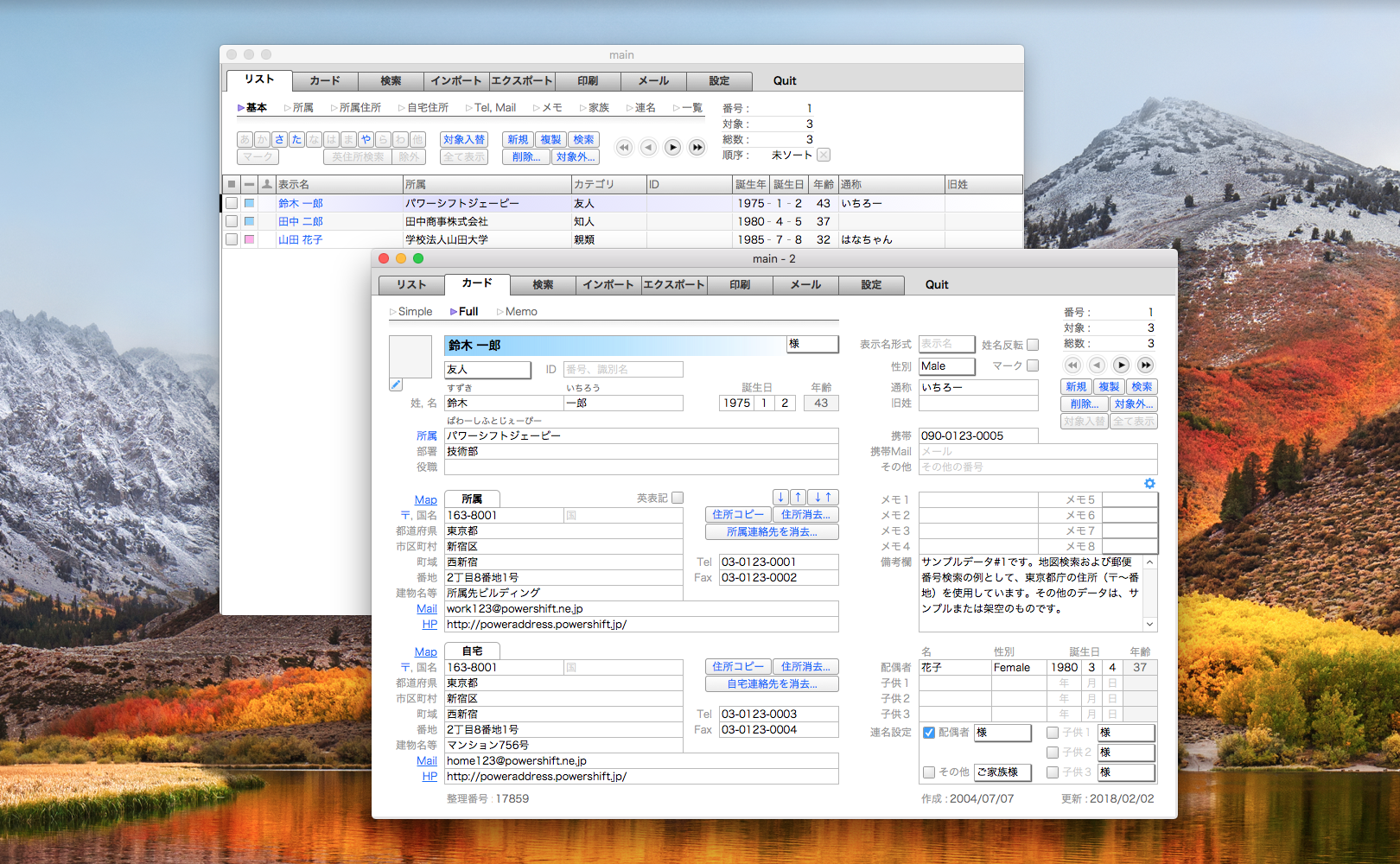This screenshot has width=1400, height=864.
Task: Click in メモ１ input field
Action: click(x=978, y=500)
